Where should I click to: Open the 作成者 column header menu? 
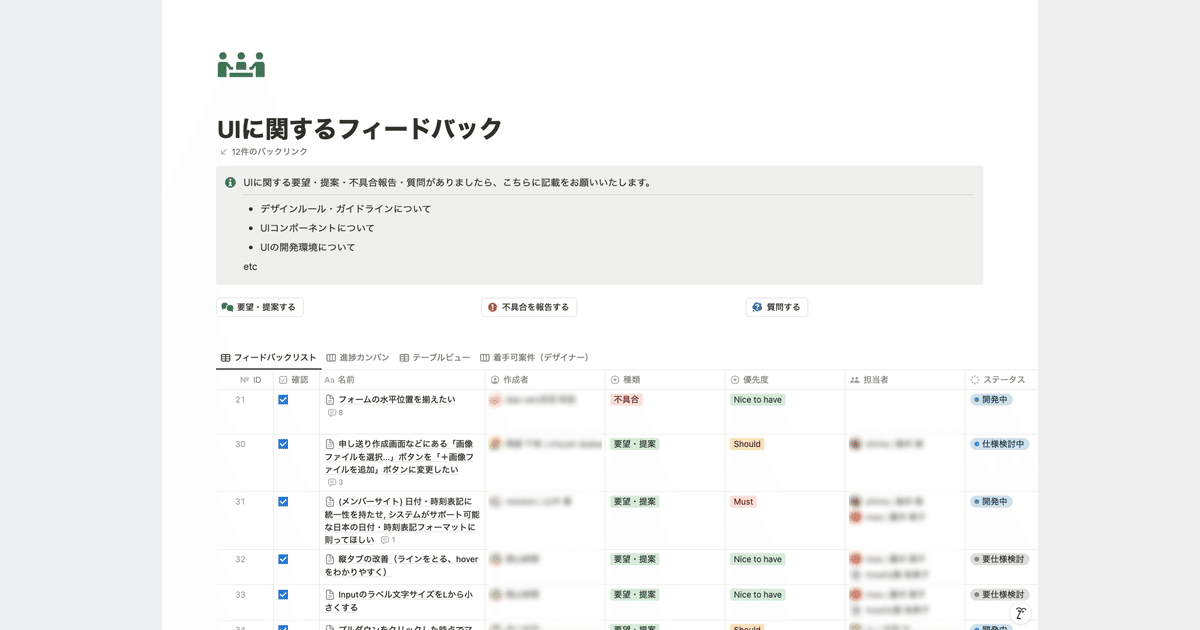[x=545, y=380]
